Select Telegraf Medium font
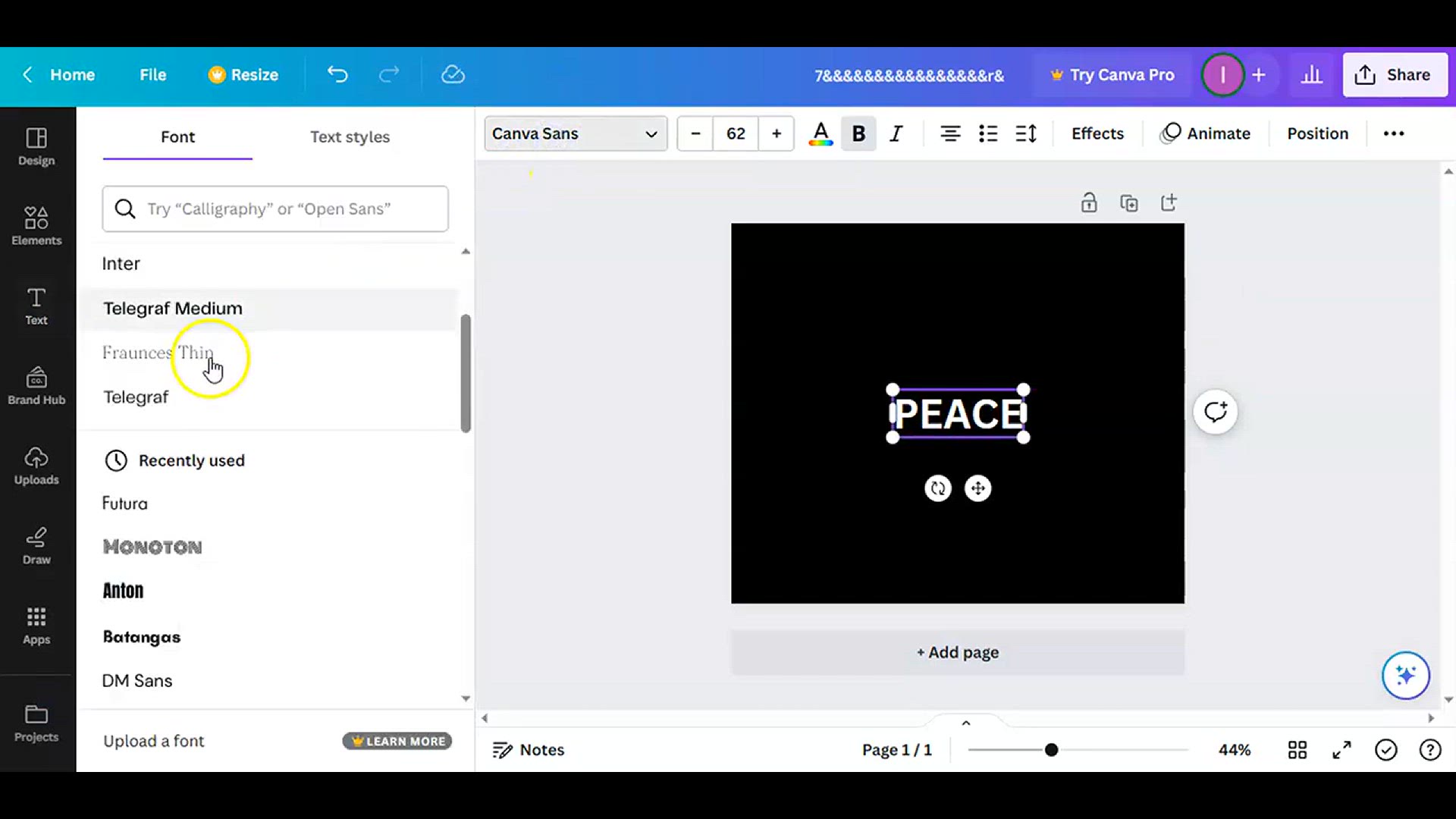 pos(269,309)
